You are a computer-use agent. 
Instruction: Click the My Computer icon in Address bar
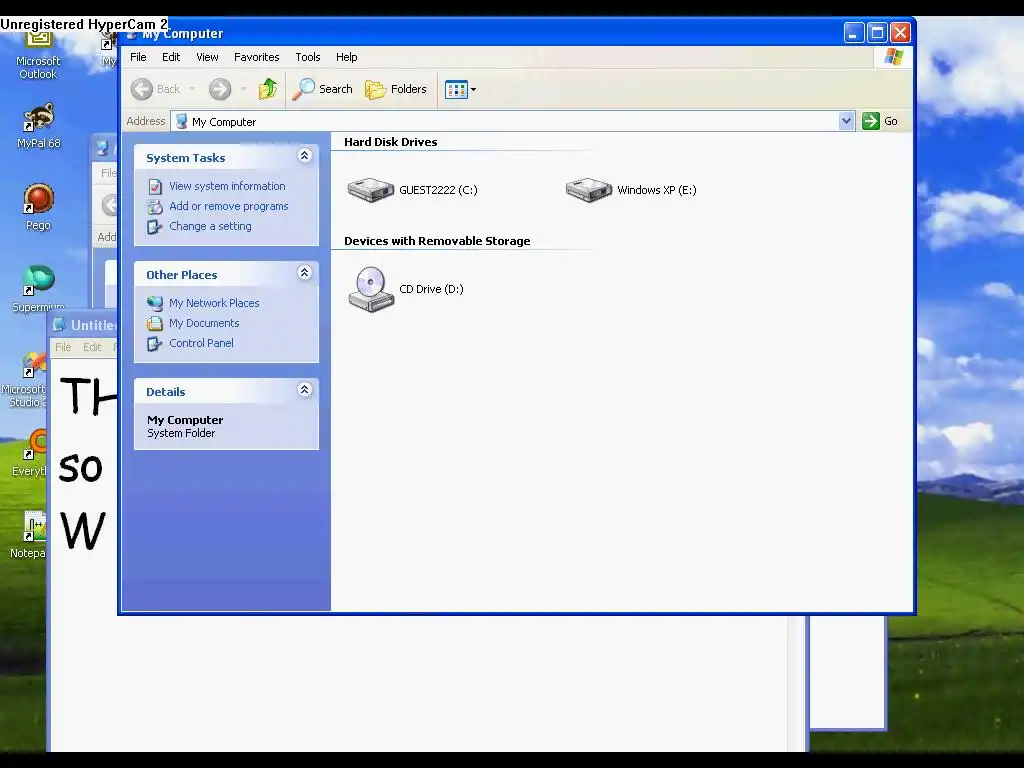[182, 121]
